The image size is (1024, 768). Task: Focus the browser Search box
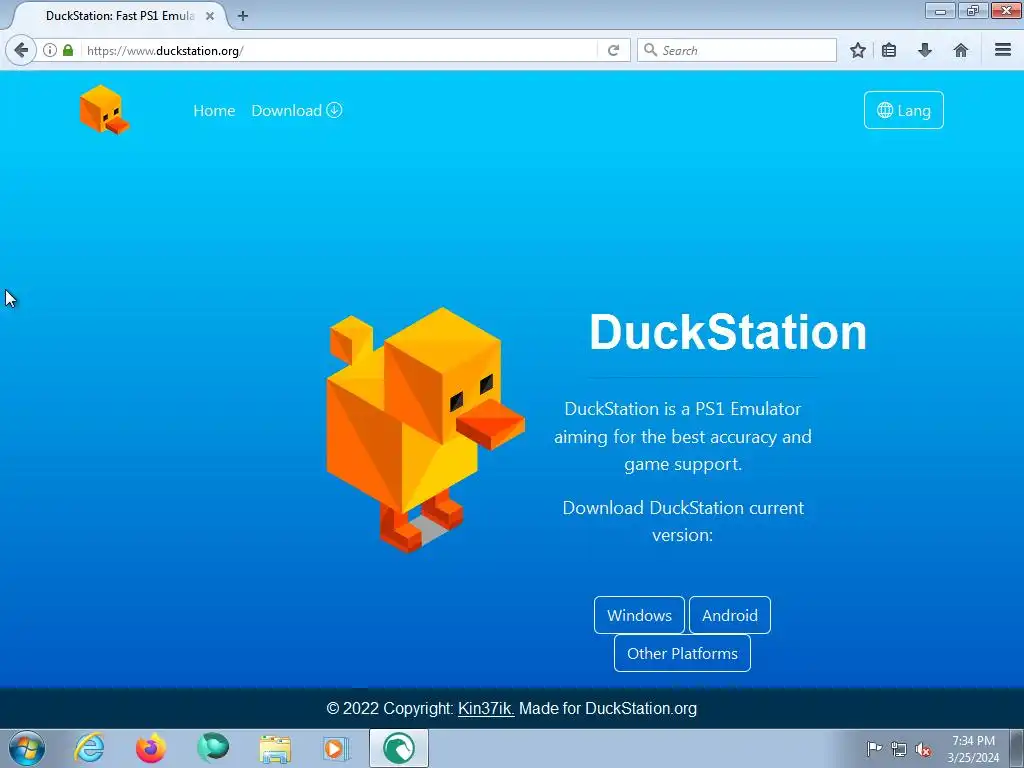point(737,50)
